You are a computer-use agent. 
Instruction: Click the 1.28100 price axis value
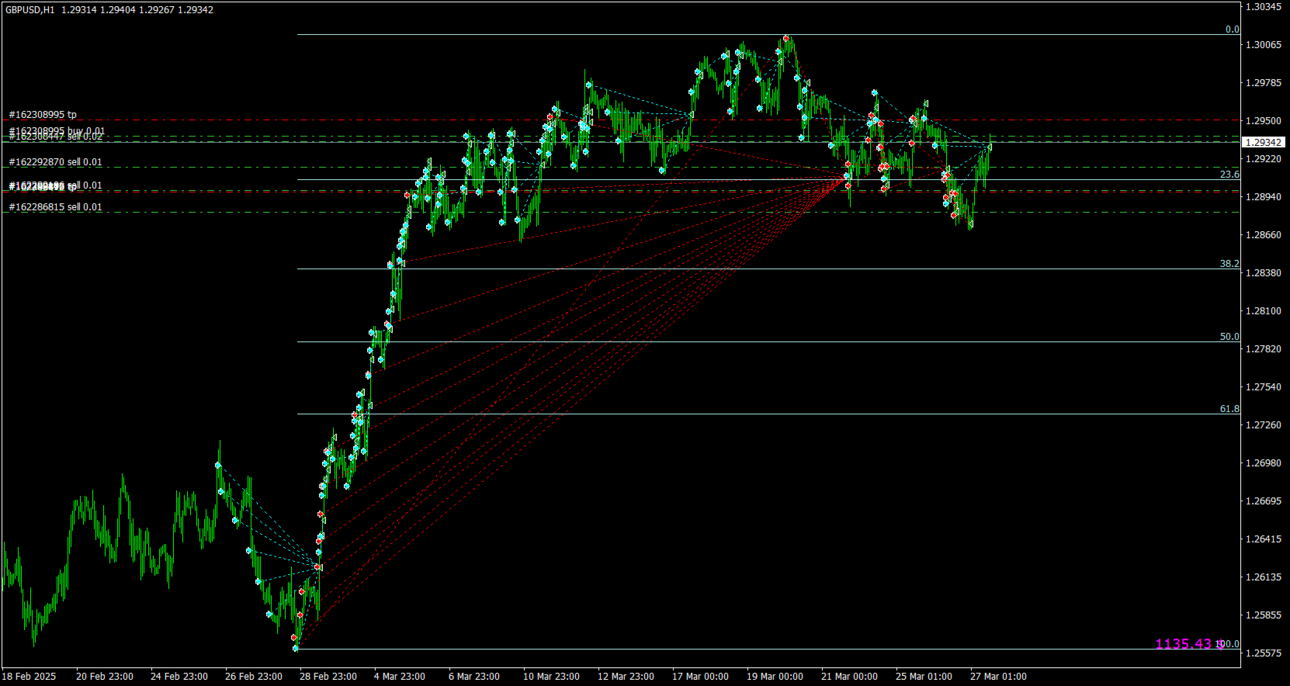point(1264,311)
